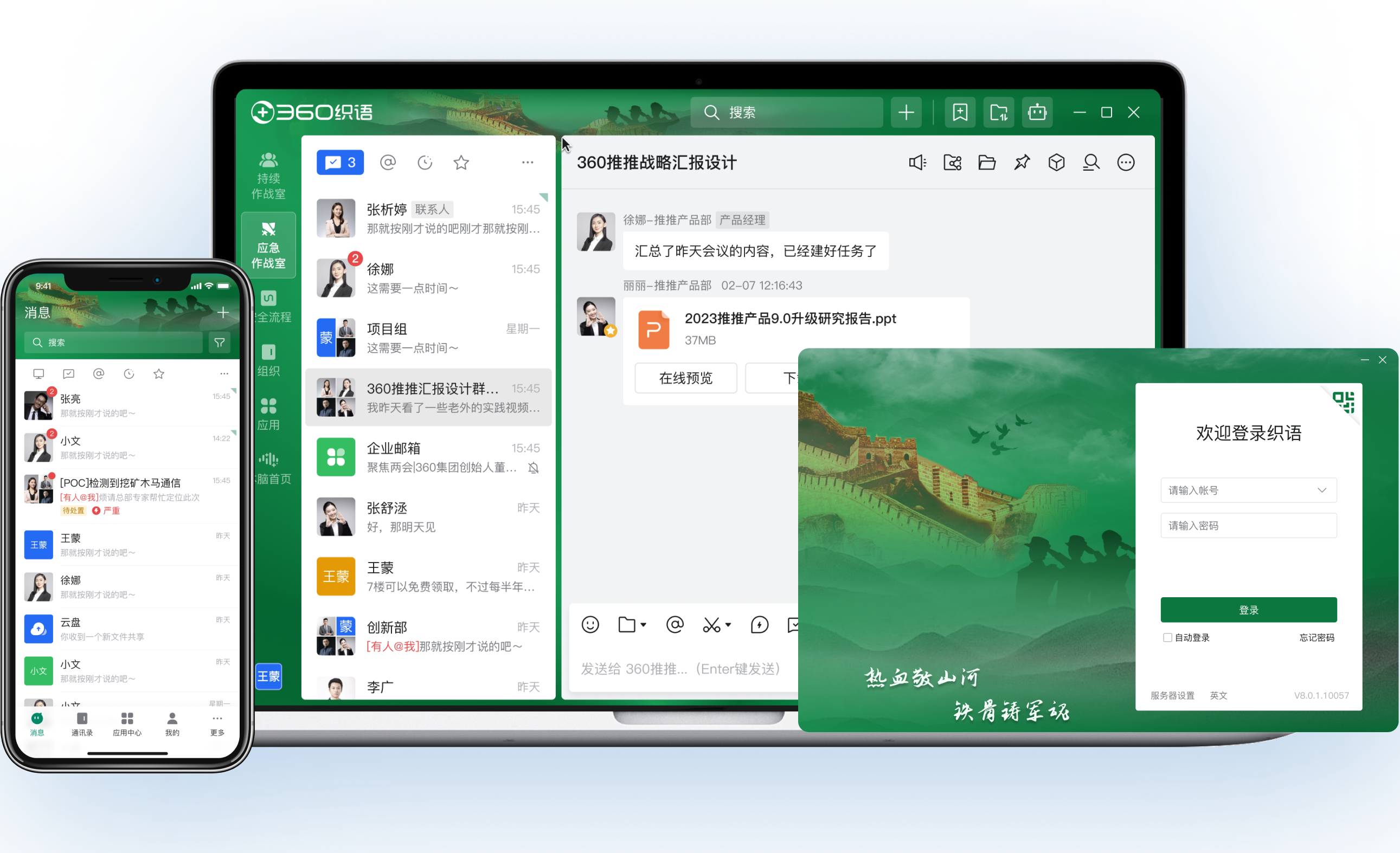The width and height of the screenshot is (1400, 853).
Task: Click the 忘记密码 link
Action: point(1316,637)
